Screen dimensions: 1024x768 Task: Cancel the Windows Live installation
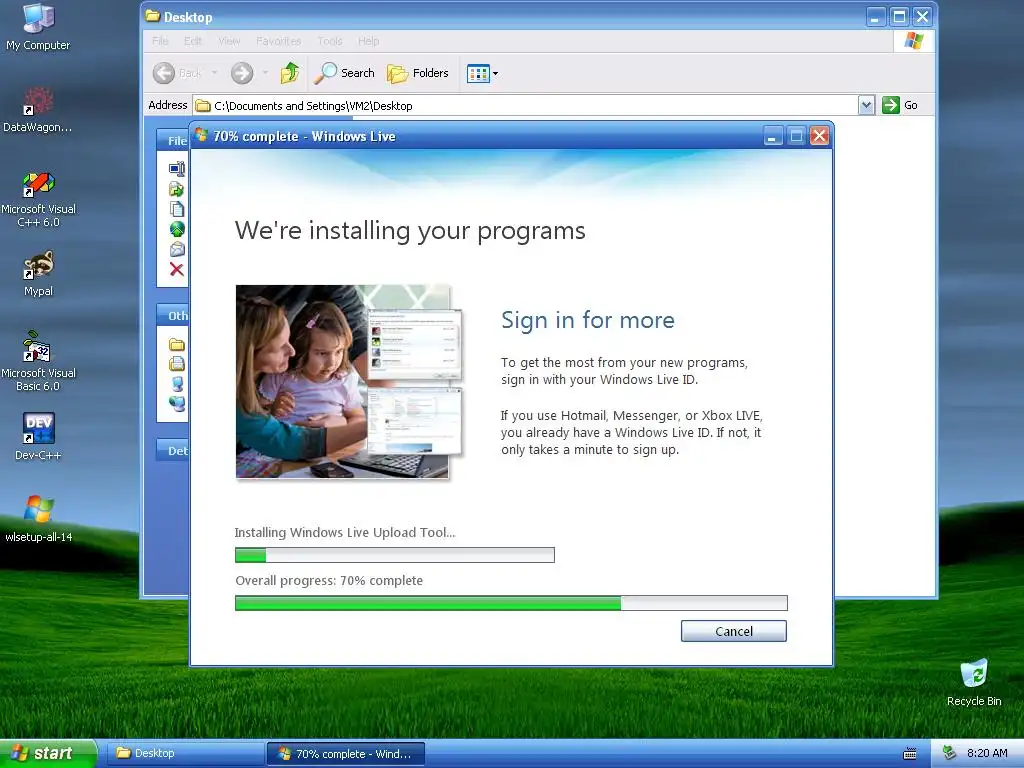point(733,631)
